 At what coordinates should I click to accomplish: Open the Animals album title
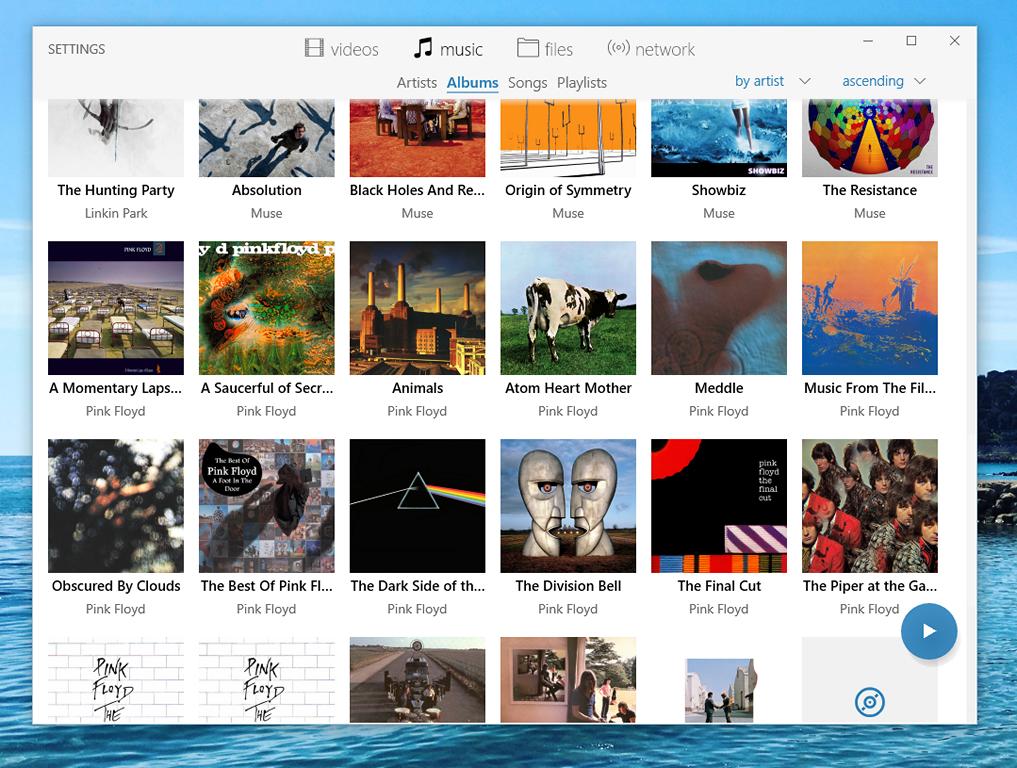click(417, 388)
